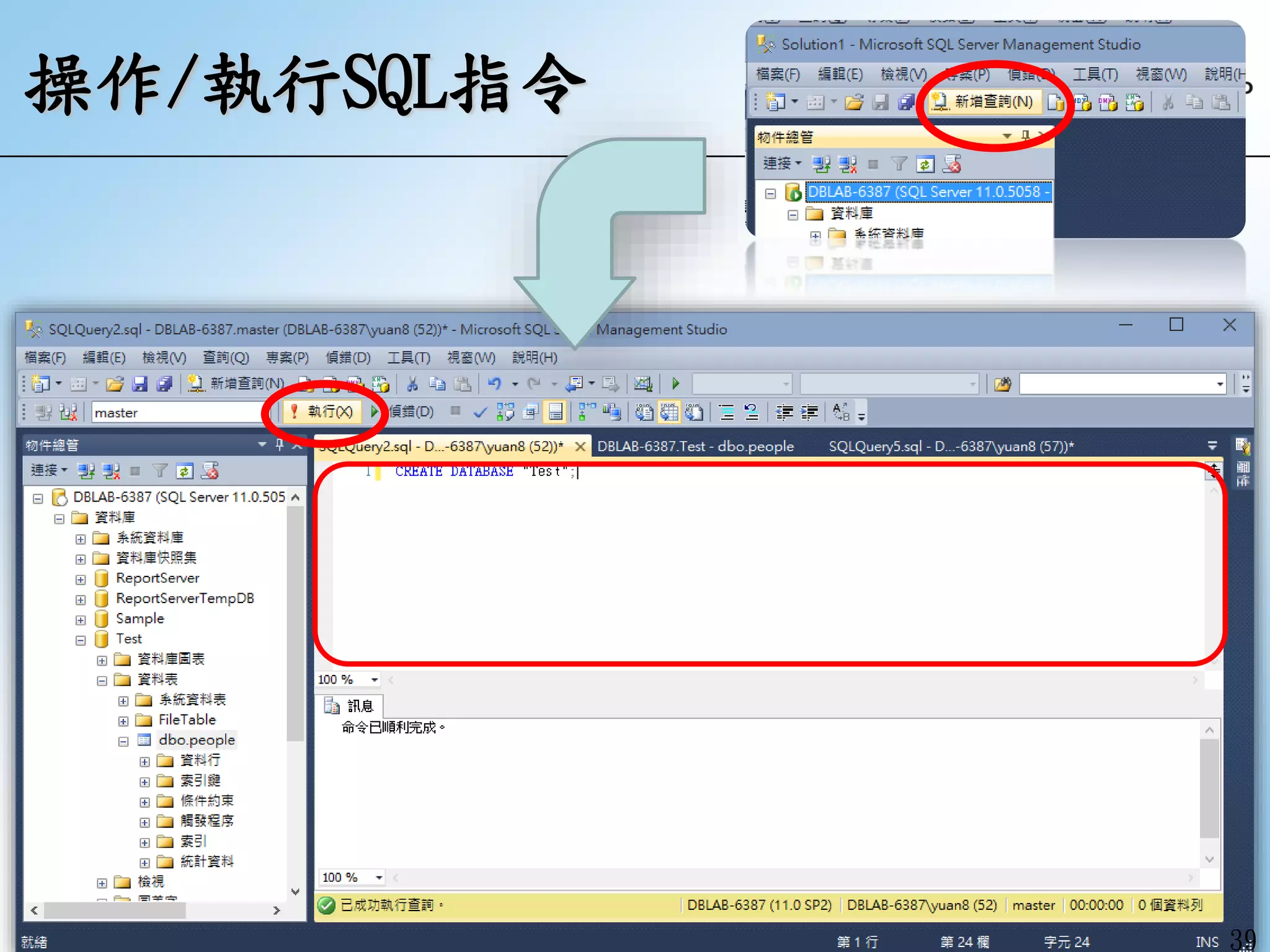The height and width of the screenshot is (952, 1270).
Task: Collapse the Test database node
Action: pos(81,640)
